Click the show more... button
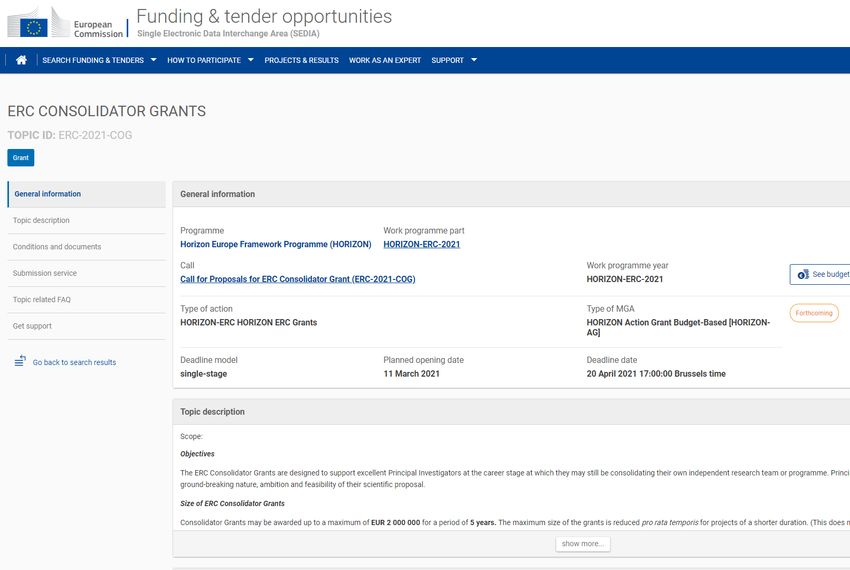The image size is (850, 570). (583, 543)
